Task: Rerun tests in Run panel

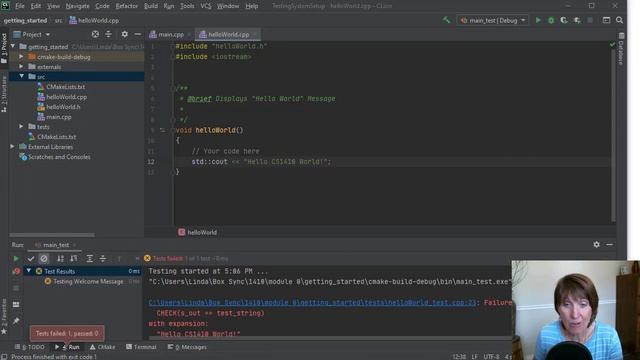Action: (16, 258)
